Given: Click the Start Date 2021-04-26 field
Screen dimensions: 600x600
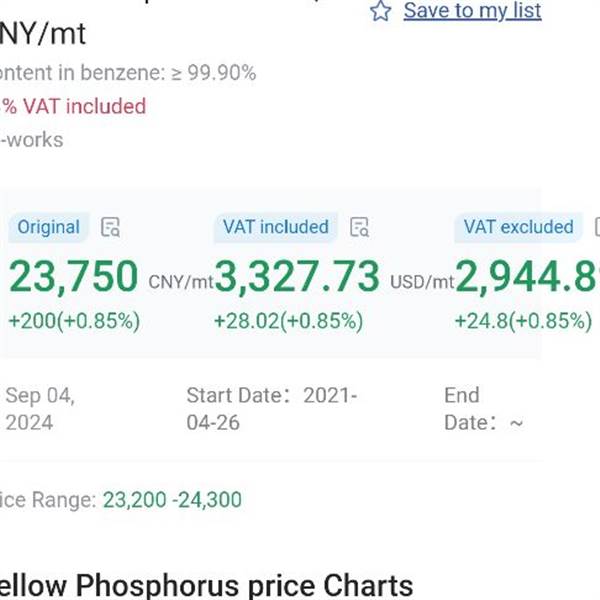Looking at the screenshot, I should (271, 408).
